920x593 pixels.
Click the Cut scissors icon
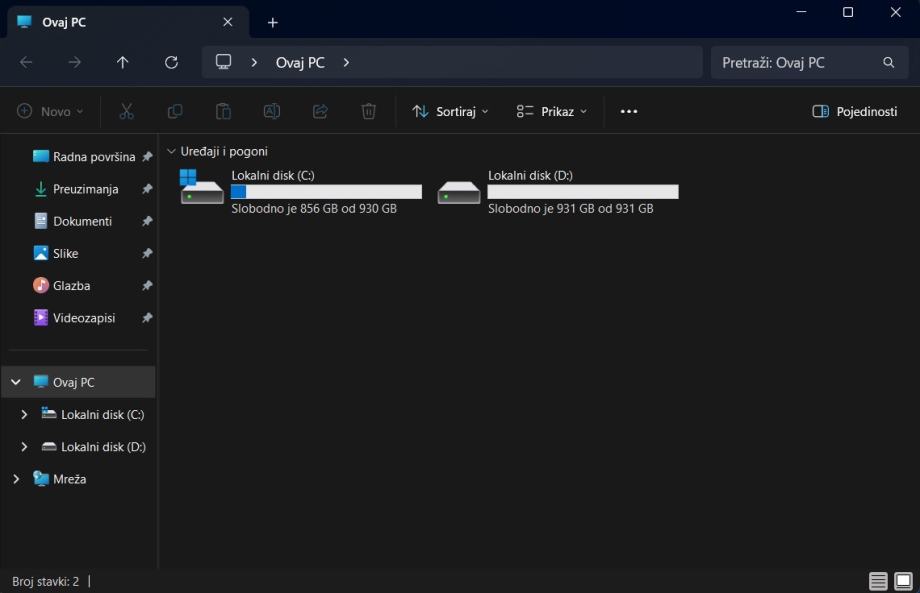(126, 111)
